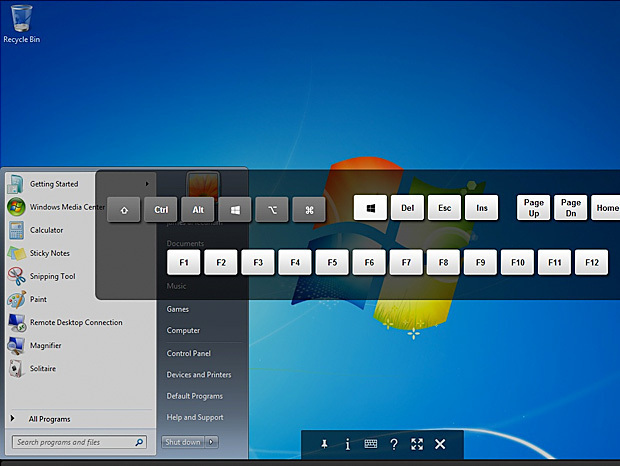This screenshot has width=620, height=466.
Task: Open Control Panel from the Start menu
Action: click(188, 353)
